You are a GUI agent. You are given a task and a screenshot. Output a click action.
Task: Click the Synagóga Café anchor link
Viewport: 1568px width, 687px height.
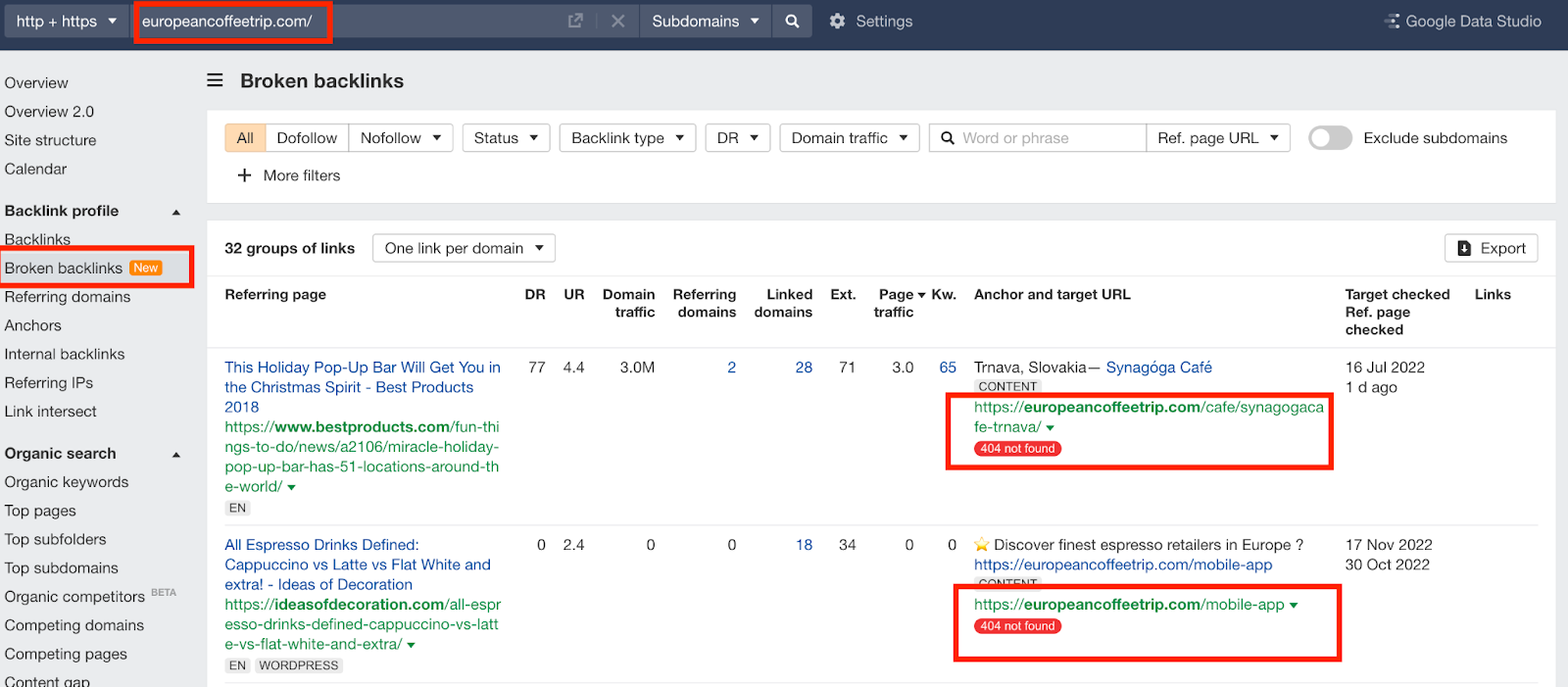click(1158, 368)
